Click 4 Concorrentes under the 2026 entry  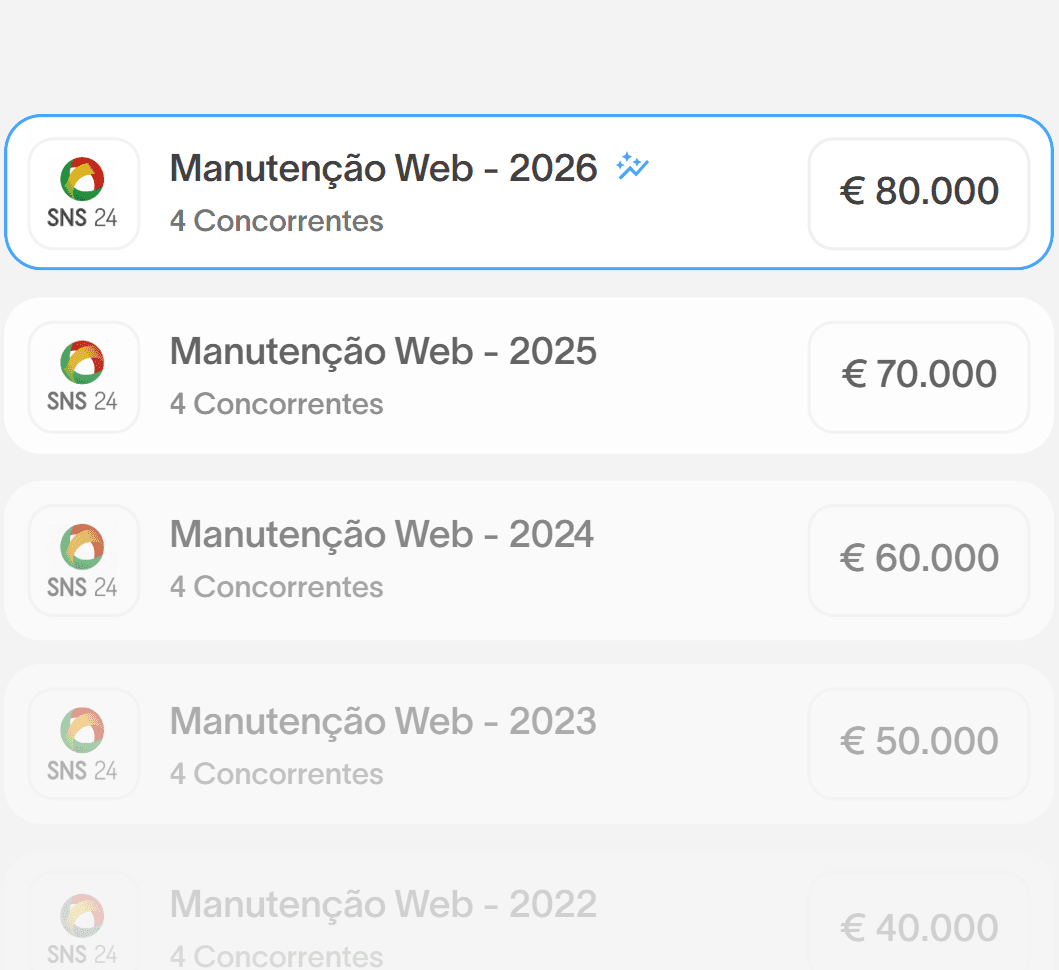tap(276, 221)
